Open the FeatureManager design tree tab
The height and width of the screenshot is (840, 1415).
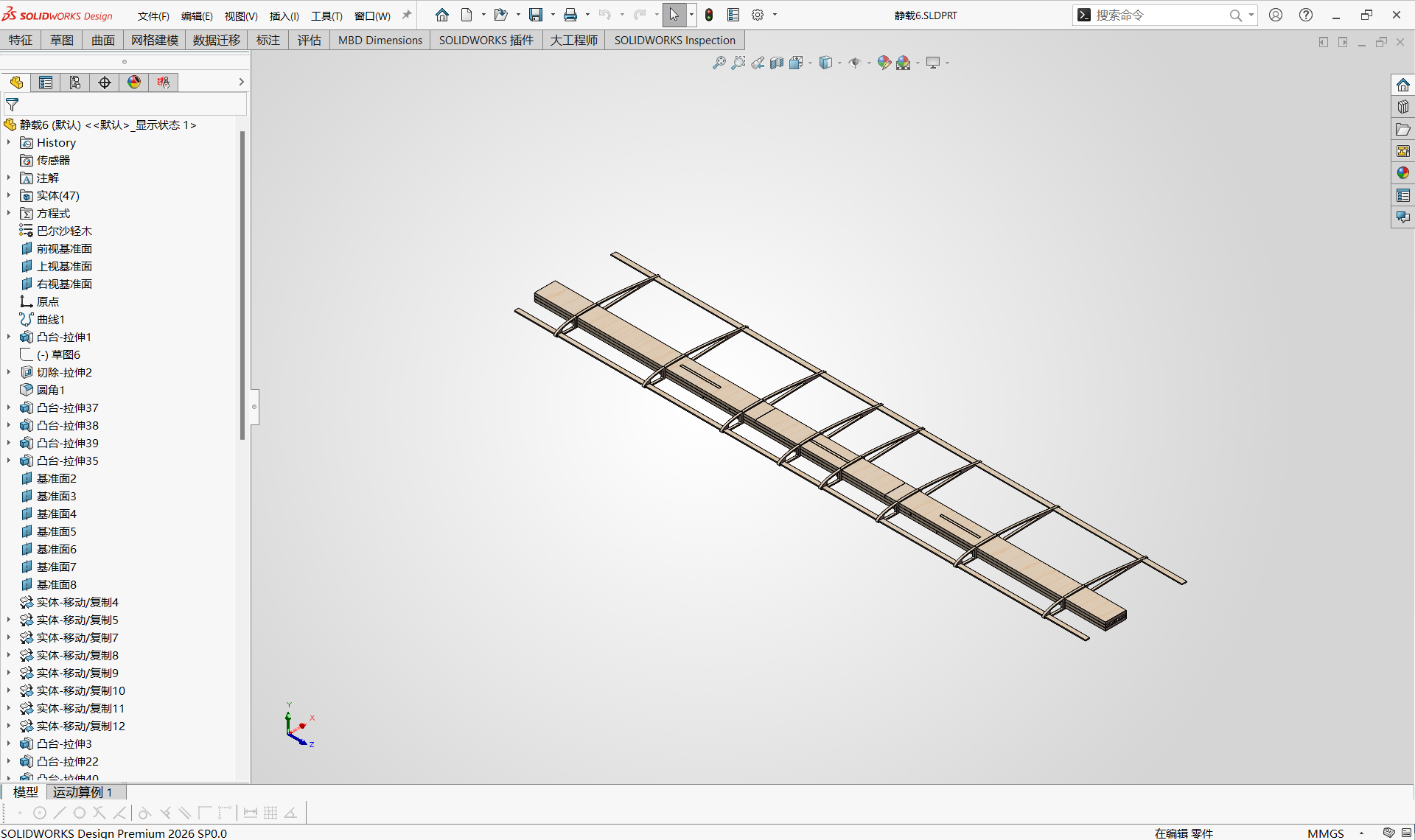point(16,83)
